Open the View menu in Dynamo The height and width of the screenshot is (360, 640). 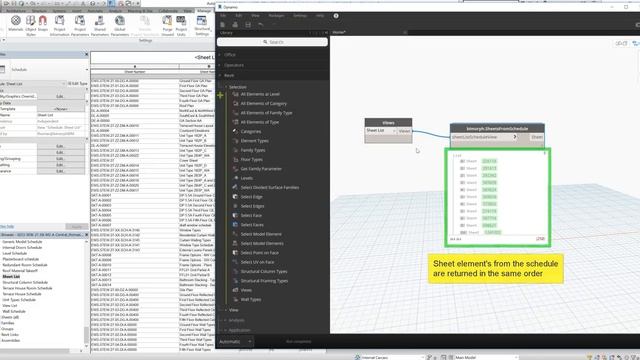coord(255,16)
